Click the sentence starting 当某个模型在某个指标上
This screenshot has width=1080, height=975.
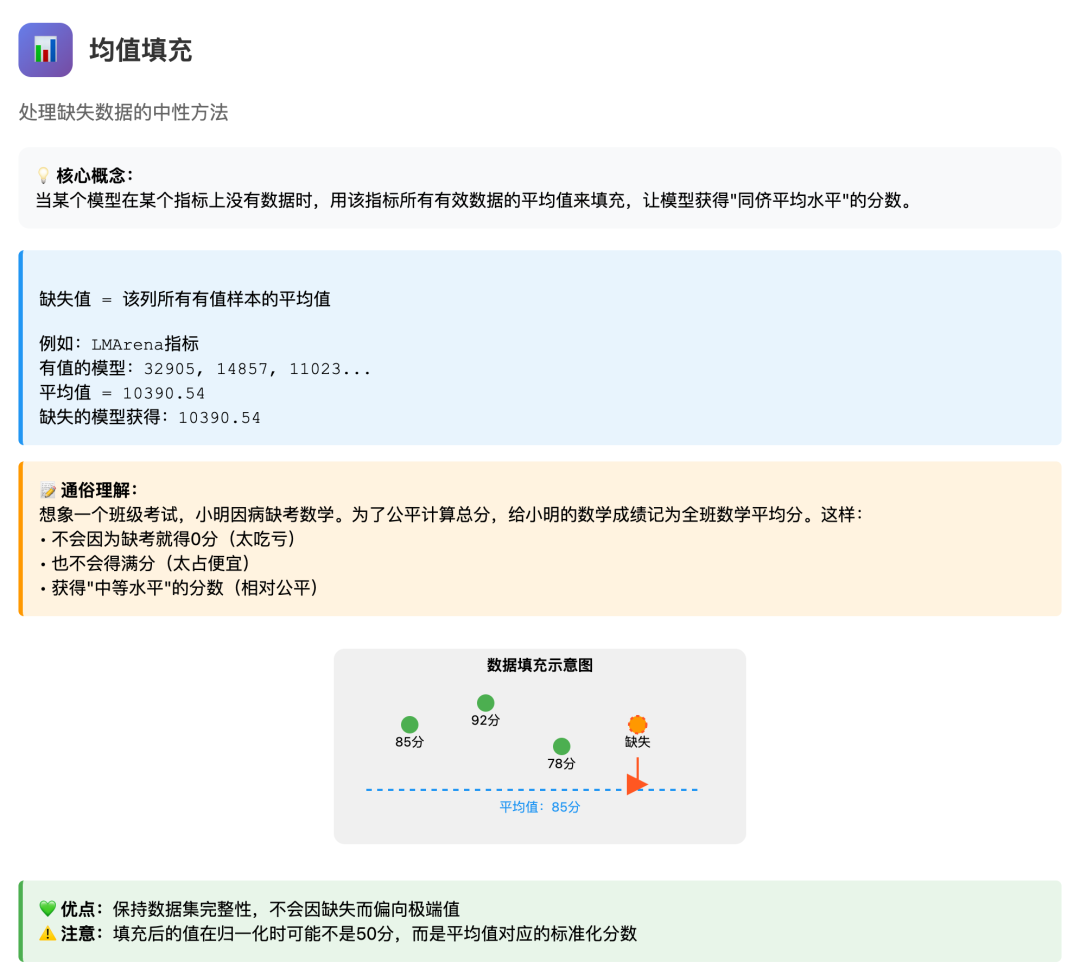pos(475,200)
